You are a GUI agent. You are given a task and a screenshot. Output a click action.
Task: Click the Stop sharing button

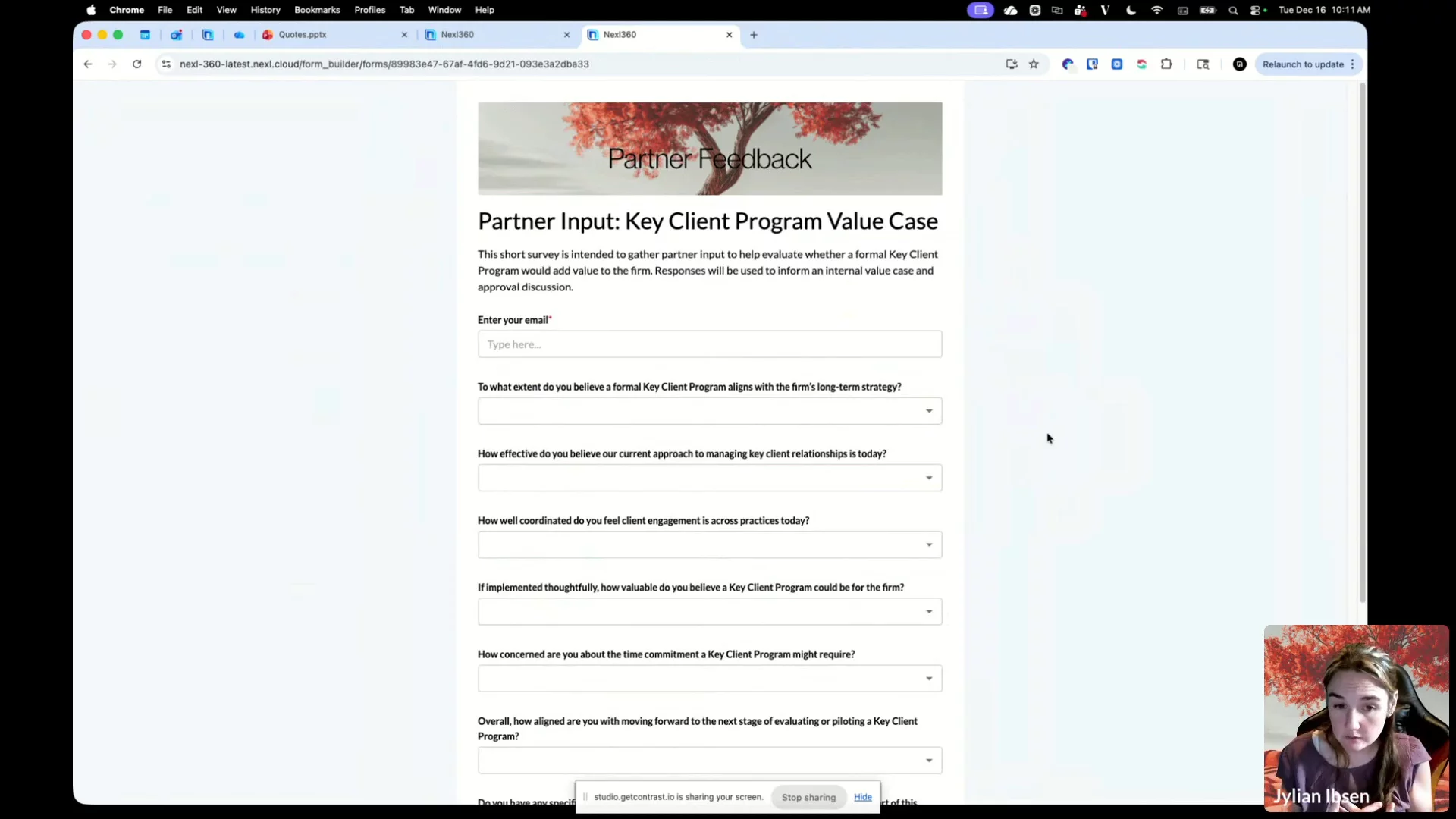[x=808, y=797]
